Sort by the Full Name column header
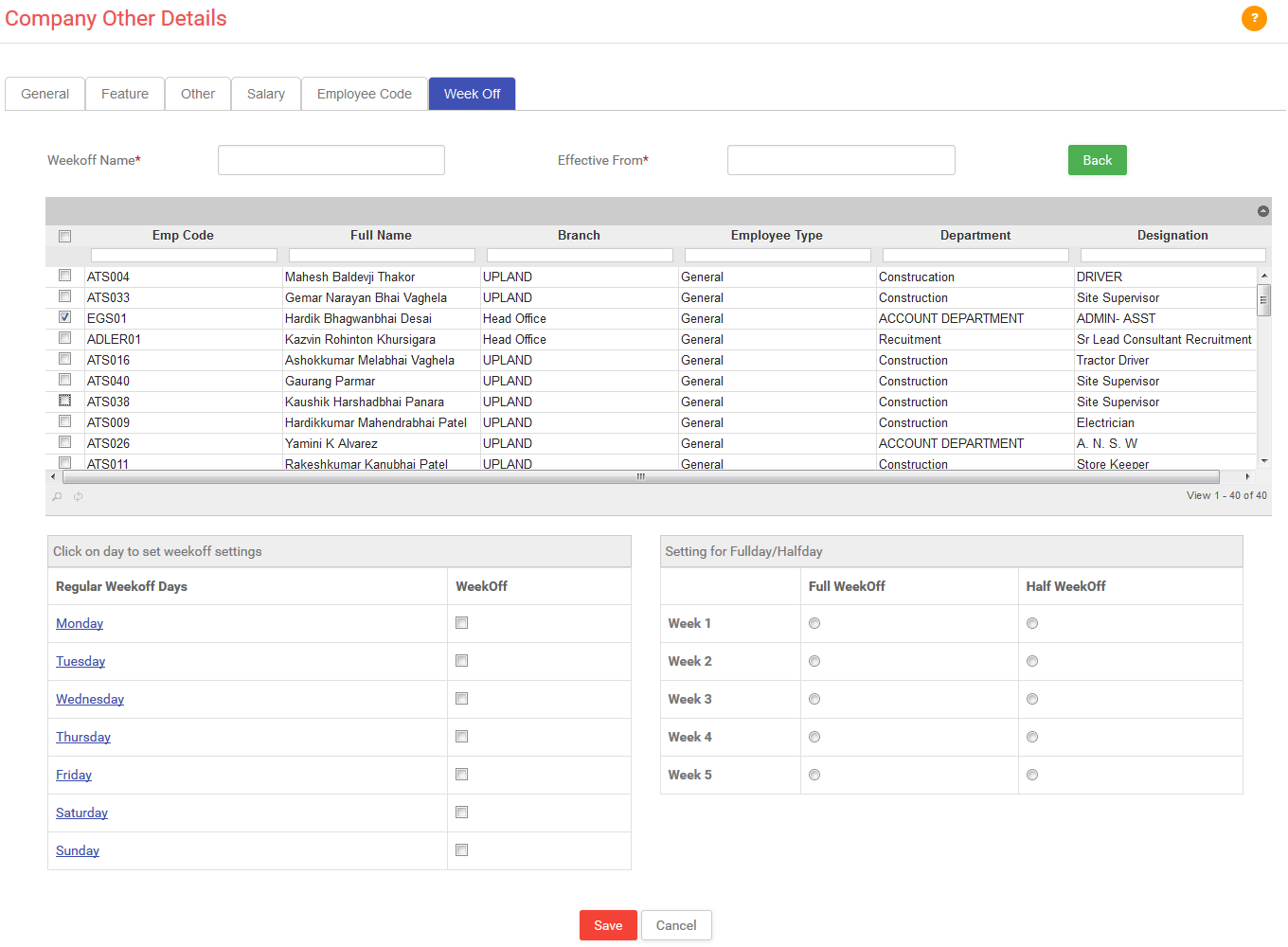Image resolution: width=1288 pixels, height=947 pixels. click(381, 235)
